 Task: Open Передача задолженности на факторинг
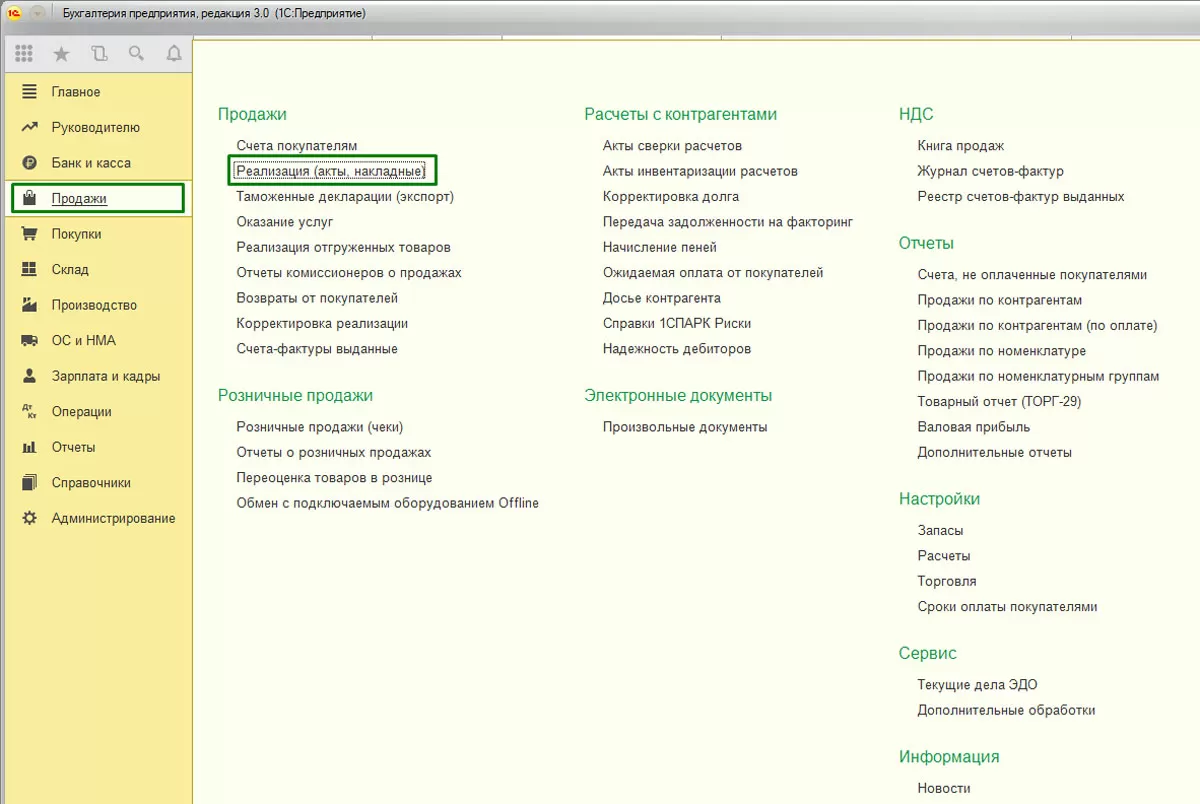[x=728, y=222]
